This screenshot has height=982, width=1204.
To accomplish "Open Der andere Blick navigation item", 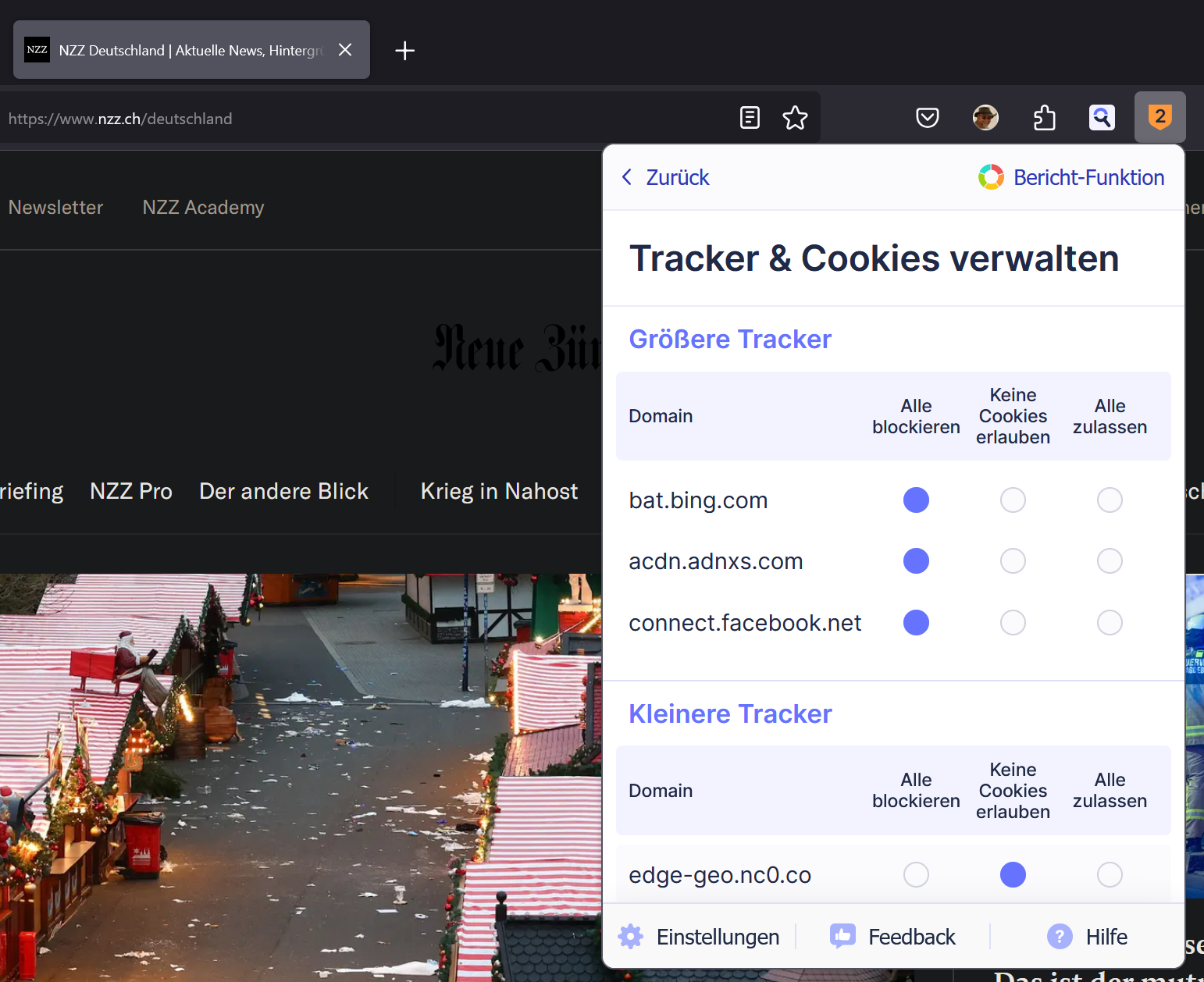I will [283, 491].
